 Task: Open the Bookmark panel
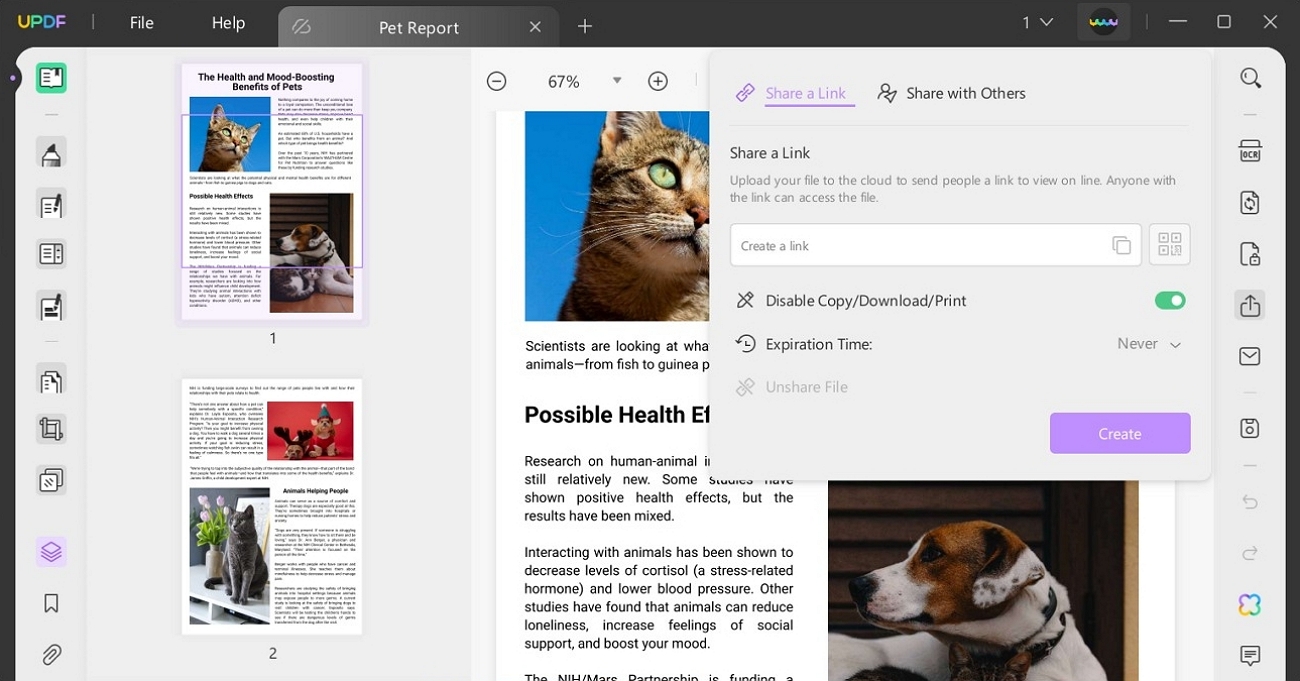[51, 602]
